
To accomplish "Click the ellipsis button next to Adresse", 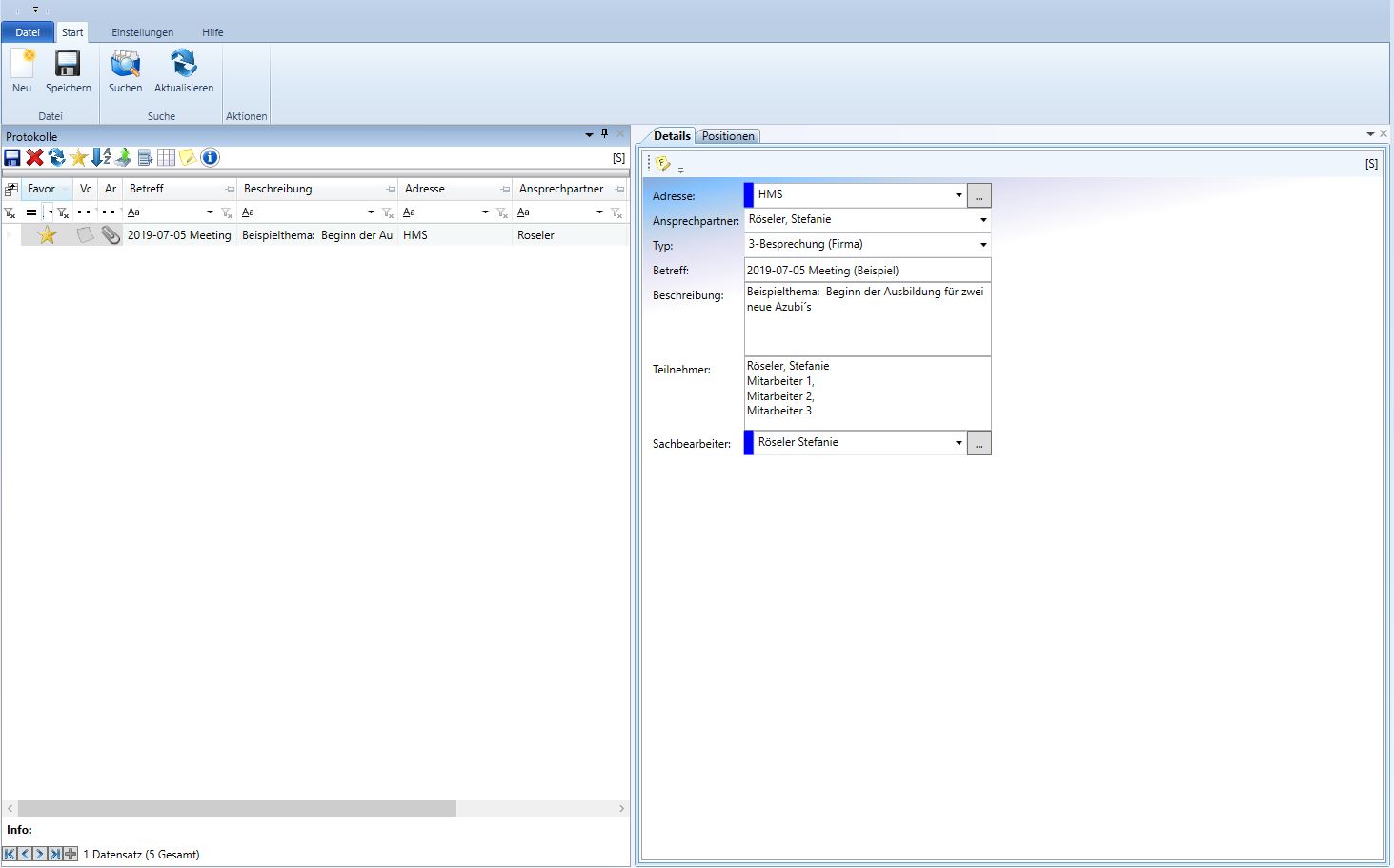I will tap(980, 195).
